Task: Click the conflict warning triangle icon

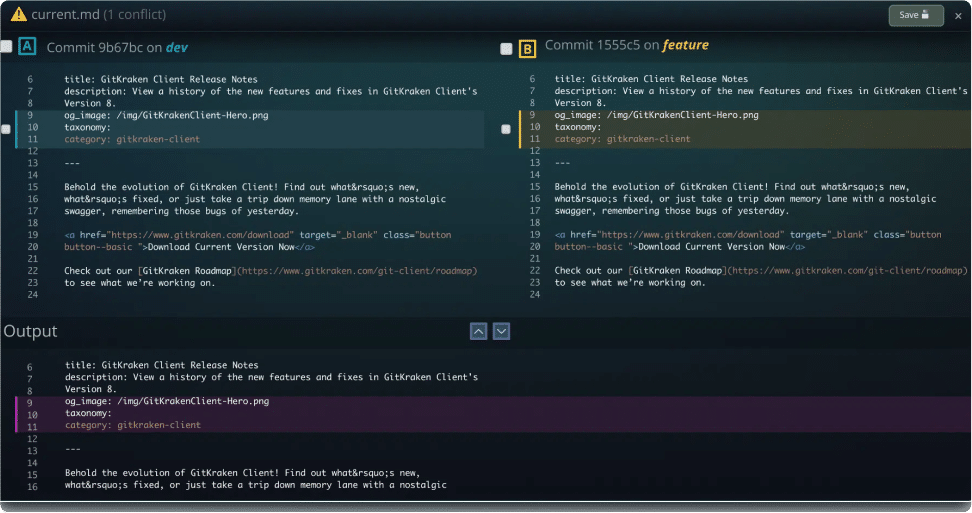Action: tap(19, 14)
